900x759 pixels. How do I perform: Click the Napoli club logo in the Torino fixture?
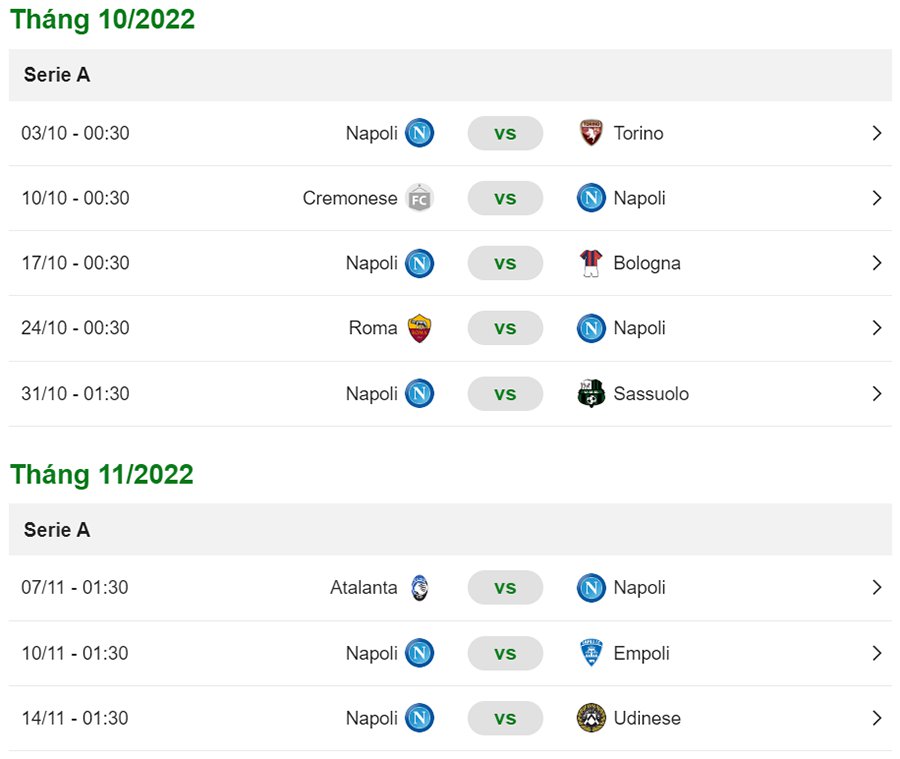[x=417, y=133]
